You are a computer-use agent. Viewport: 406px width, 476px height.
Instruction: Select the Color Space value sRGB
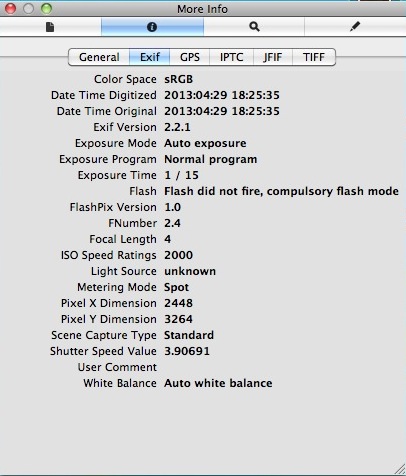[178, 79]
